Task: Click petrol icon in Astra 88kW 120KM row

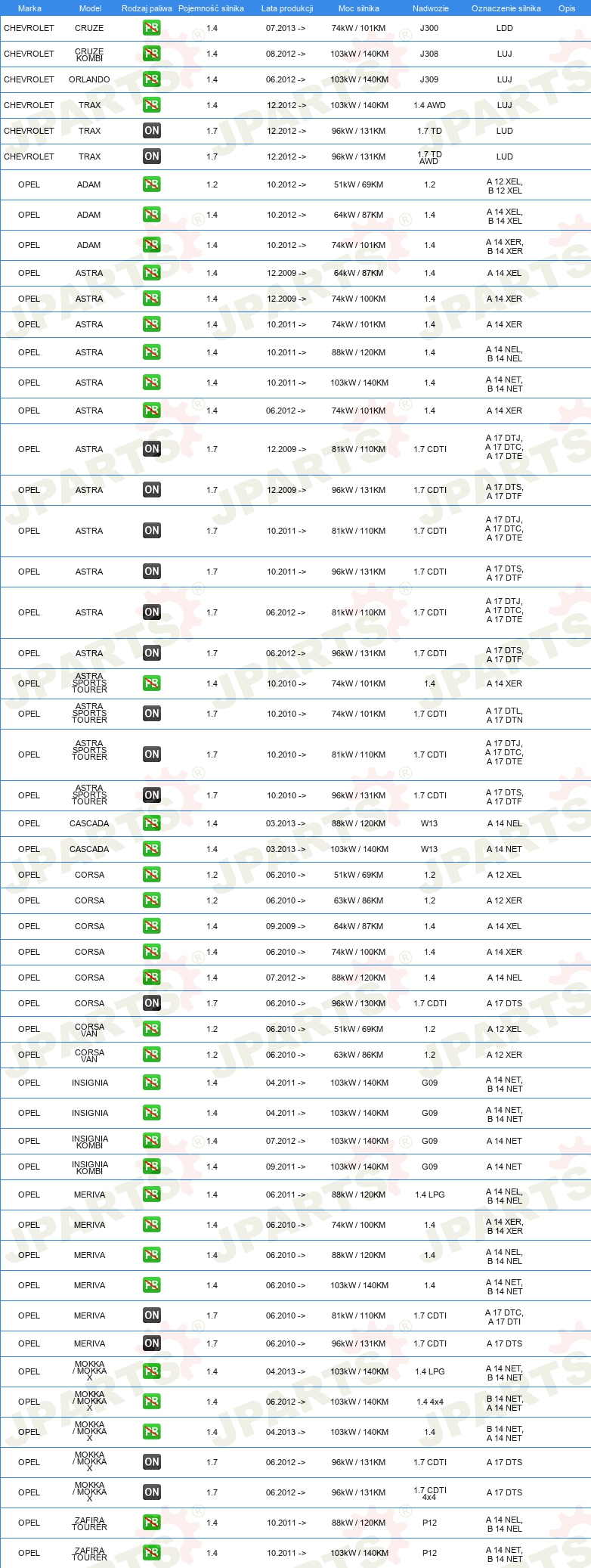Action: click(x=152, y=352)
